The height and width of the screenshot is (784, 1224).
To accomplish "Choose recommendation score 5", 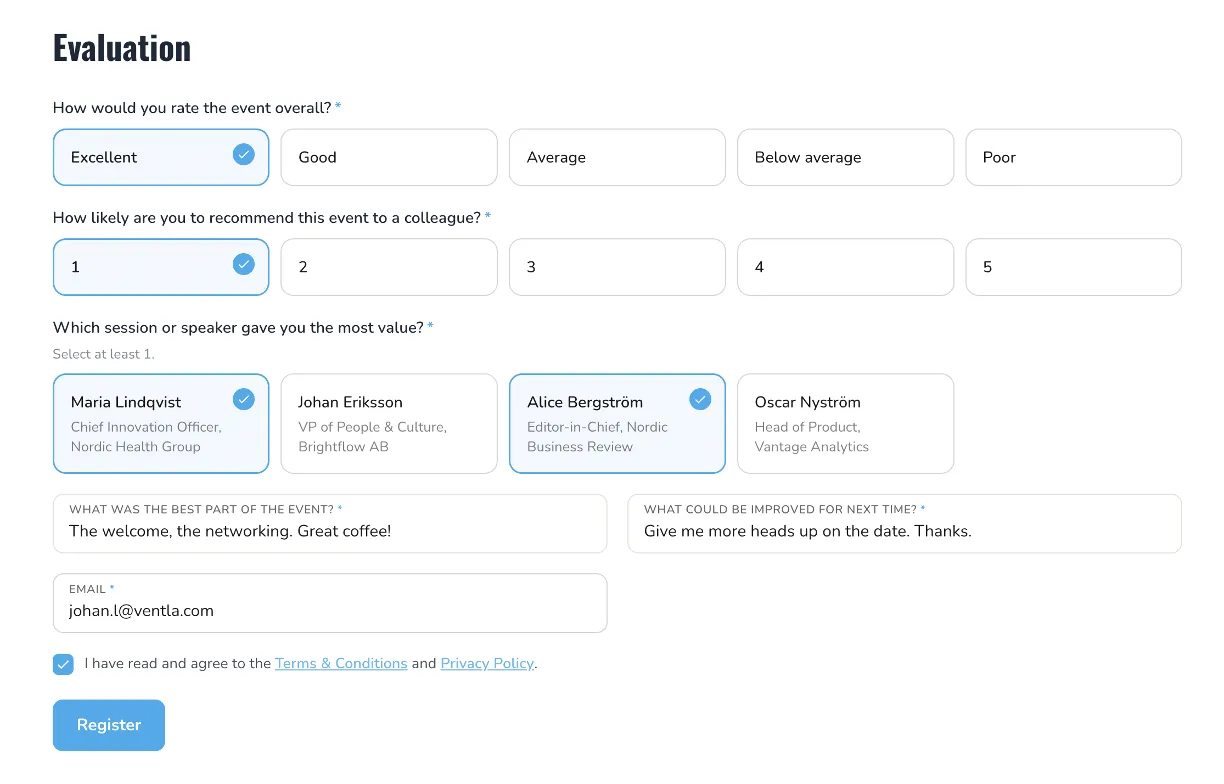I will click(x=1073, y=267).
